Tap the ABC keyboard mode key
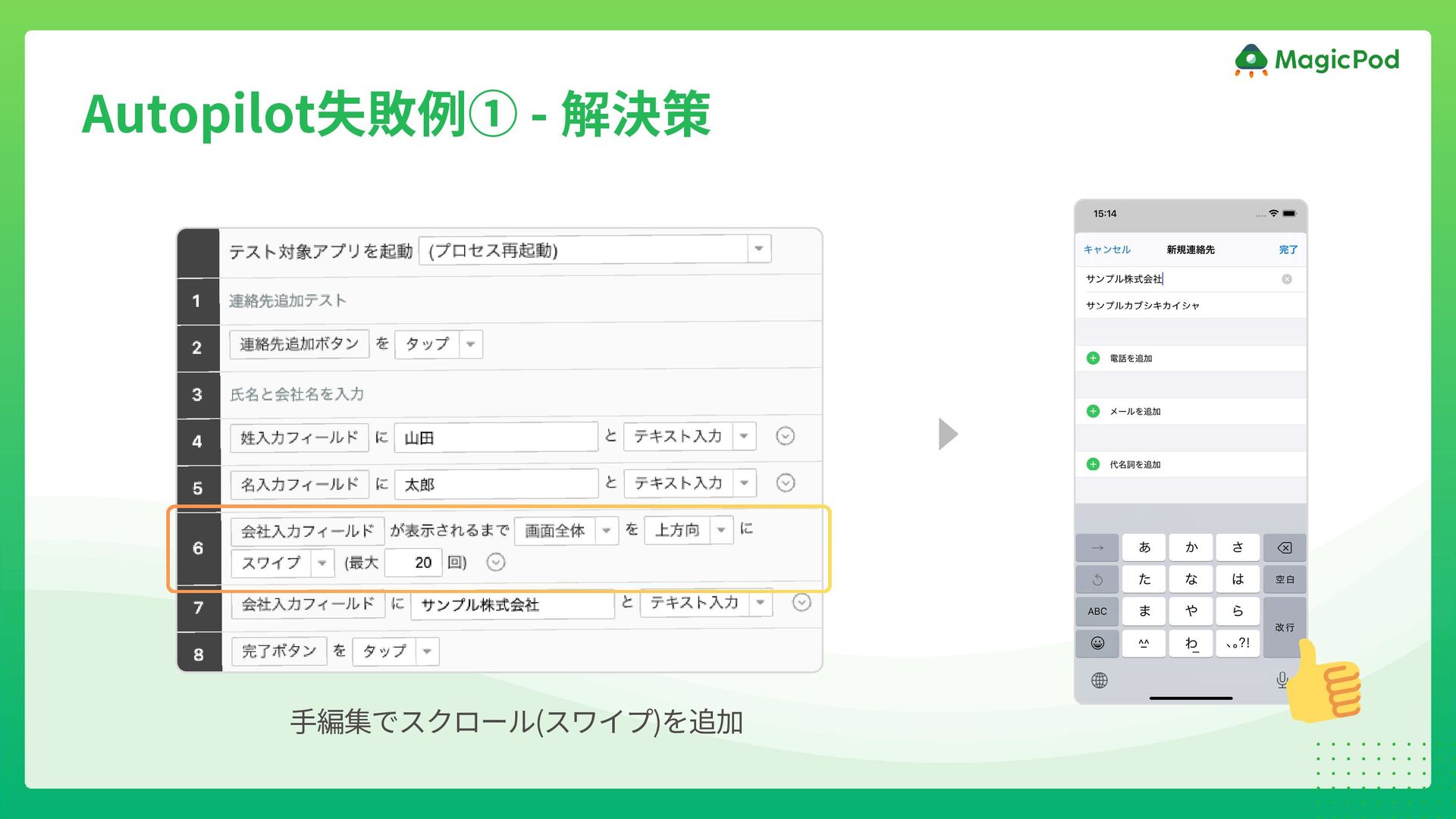 (1097, 611)
